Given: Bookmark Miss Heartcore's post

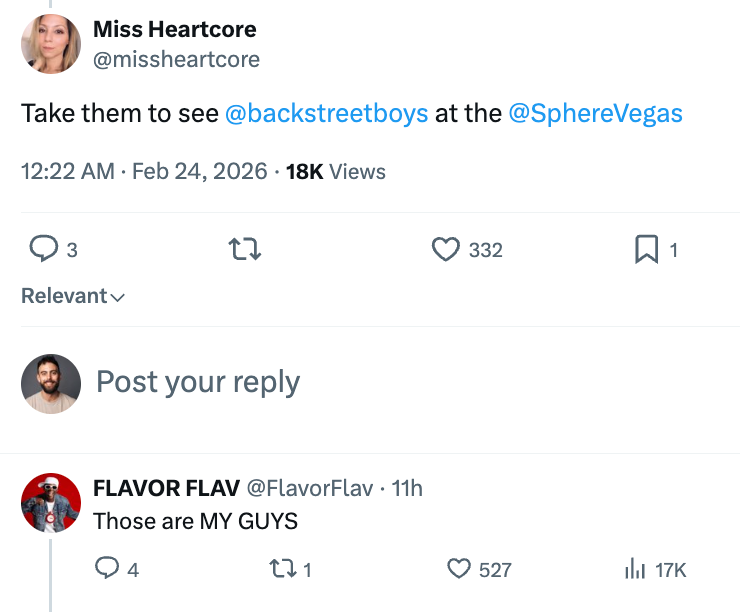Looking at the screenshot, I should (x=647, y=250).
